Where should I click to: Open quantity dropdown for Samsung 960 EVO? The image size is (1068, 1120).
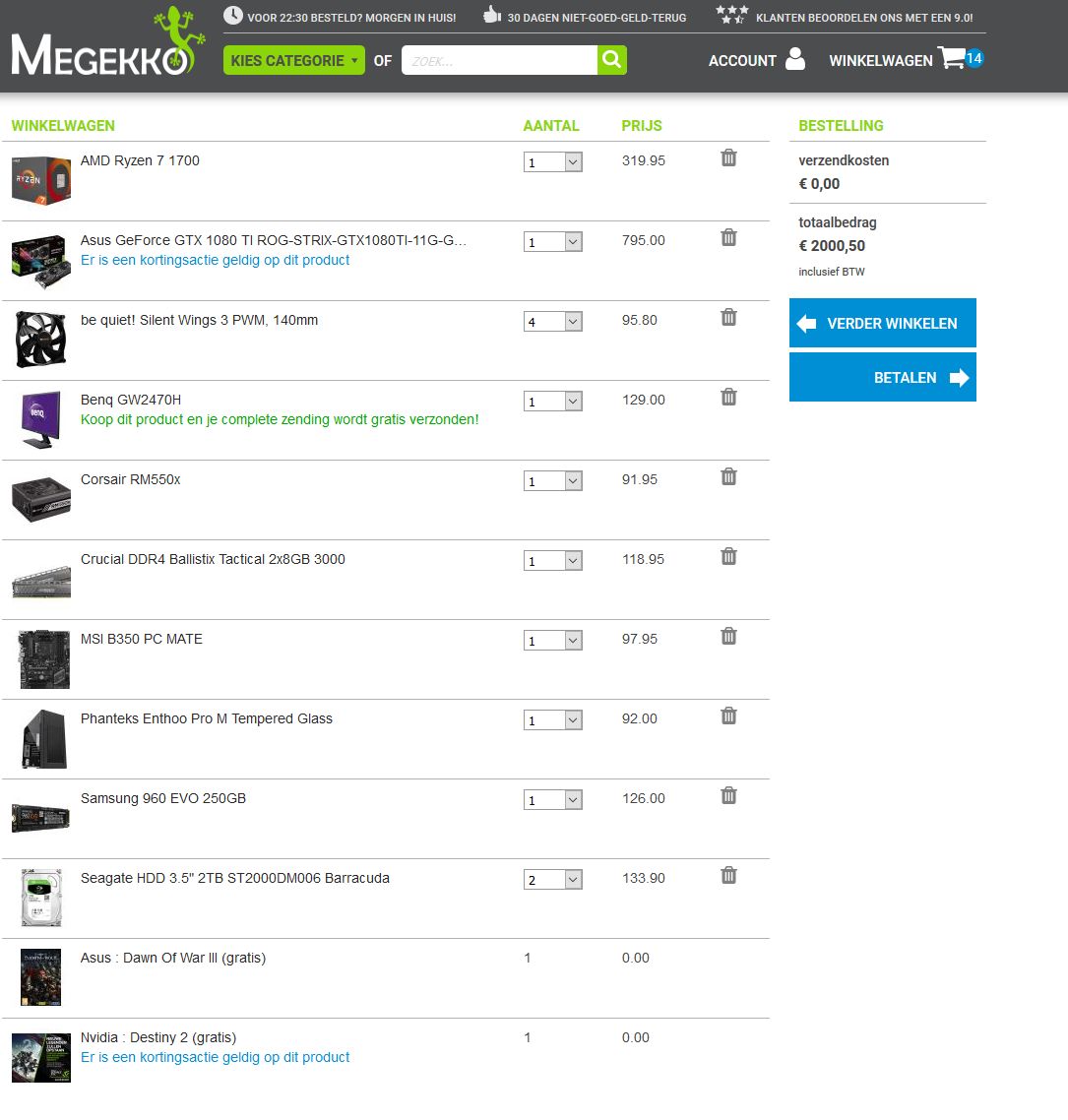click(x=553, y=800)
